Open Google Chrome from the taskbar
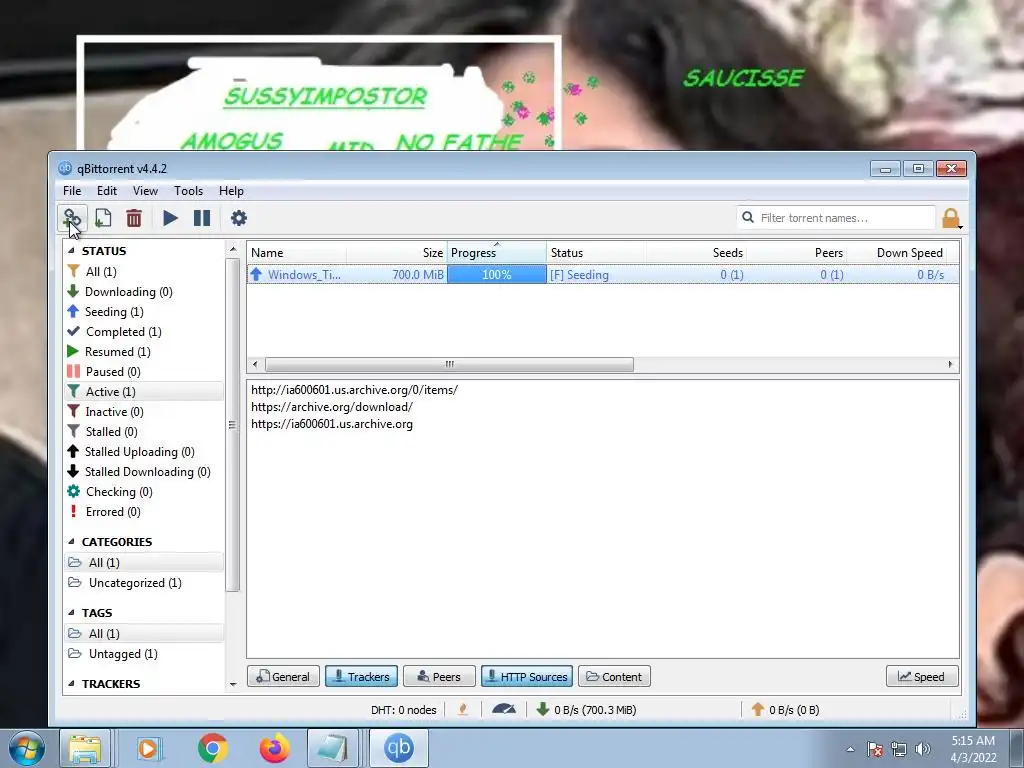This screenshot has height=768, width=1024. coord(212,748)
